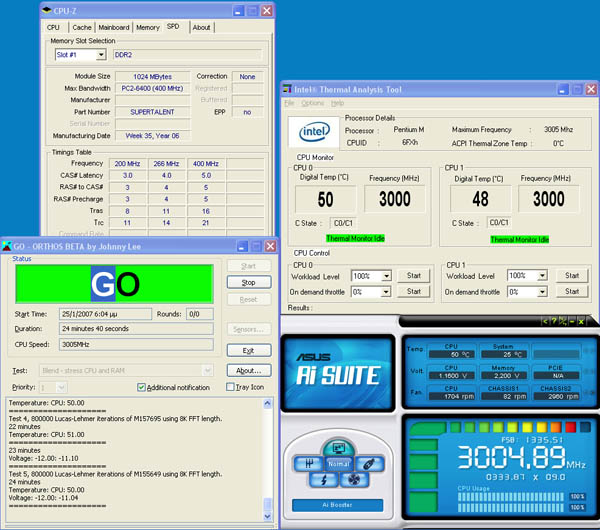The height and width of the screenshot is (530, 600).
Task: Close Ai Suite with green X icon
Action: point(581,321)
